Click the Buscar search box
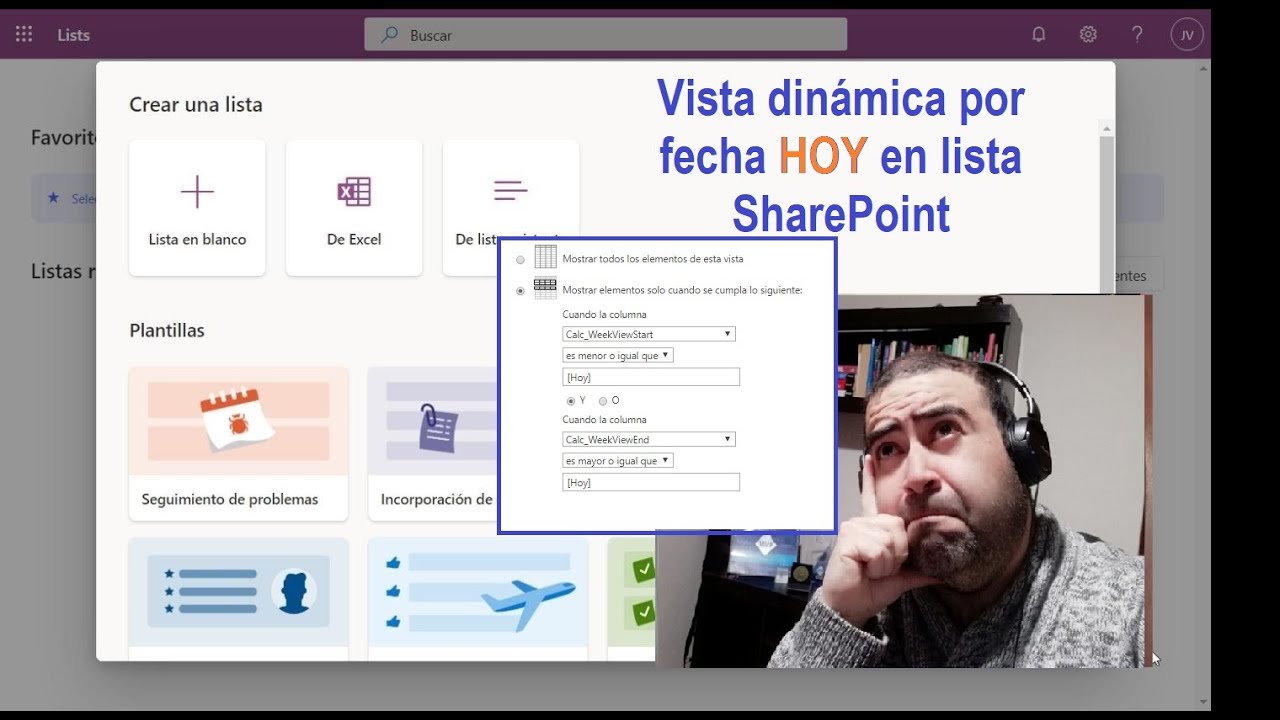 (606, 34)
